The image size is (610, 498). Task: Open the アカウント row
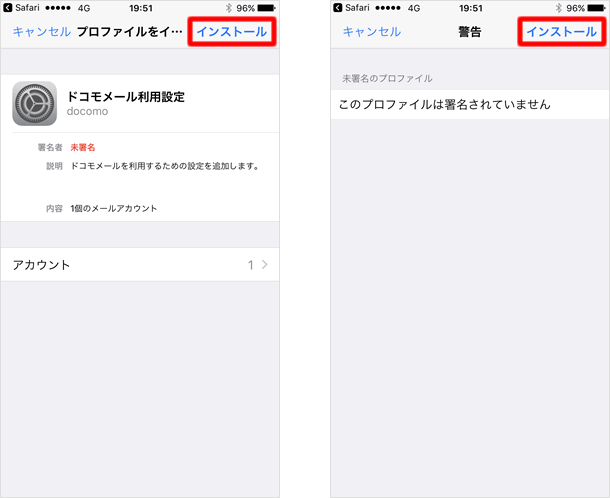point(140,265)
